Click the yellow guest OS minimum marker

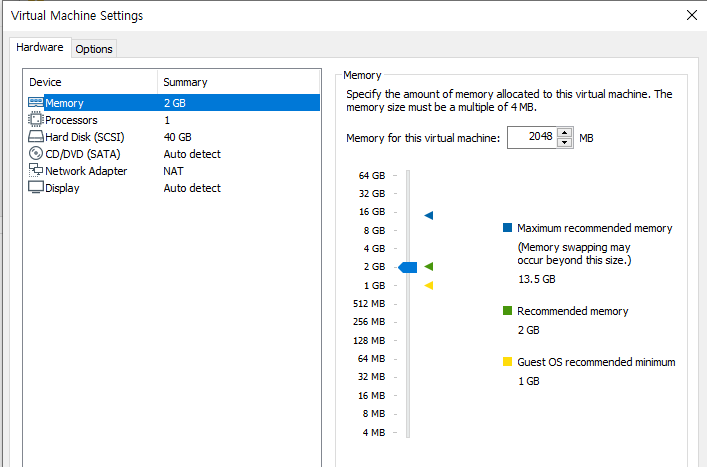[x=429, y=285]
